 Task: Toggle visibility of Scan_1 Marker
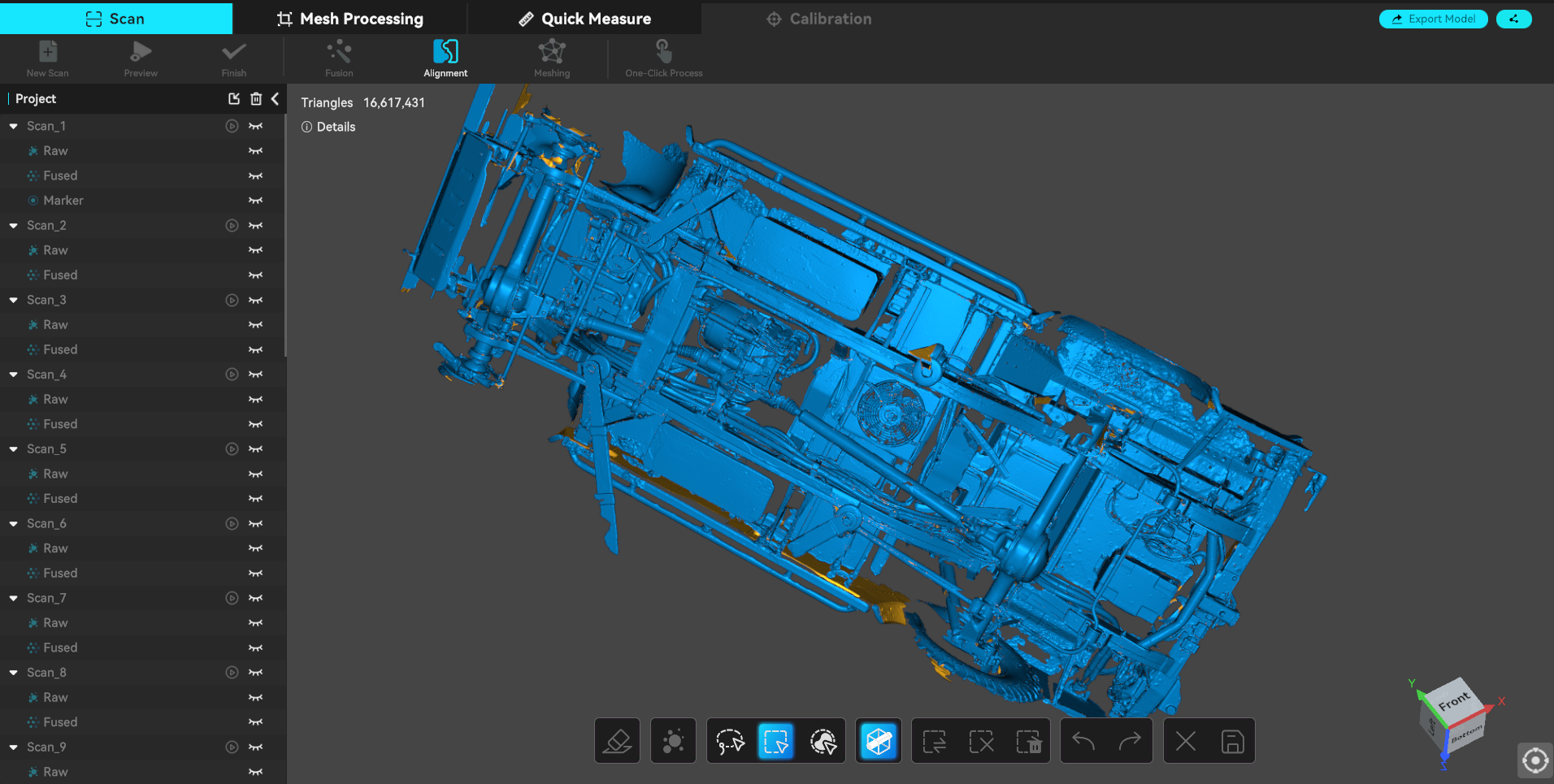pyautogui.click(x=256, y=201)
